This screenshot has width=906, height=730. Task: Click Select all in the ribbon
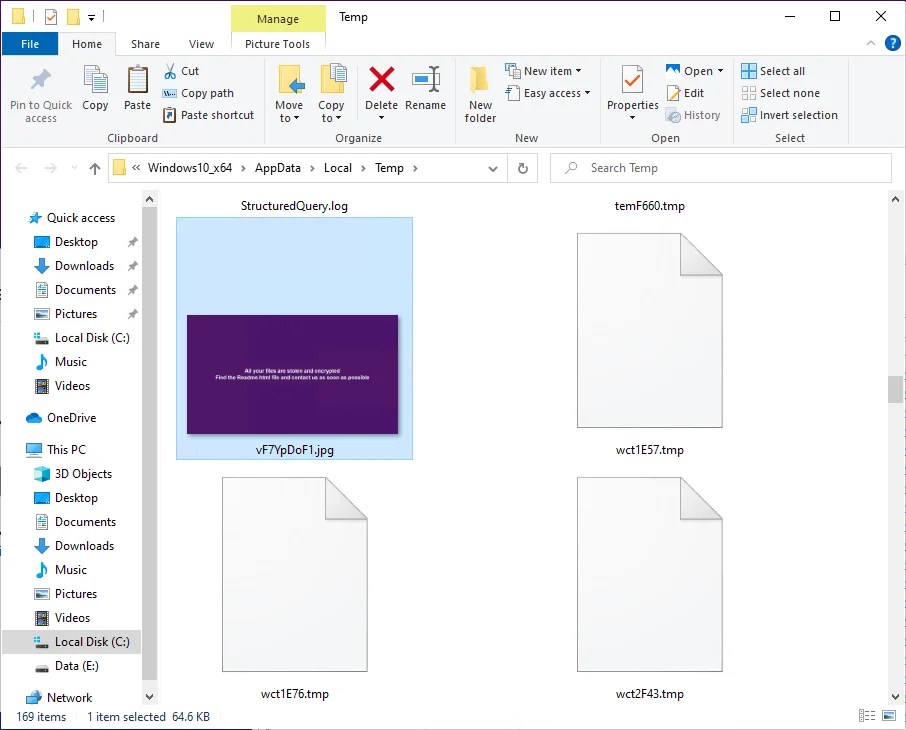click(773, 71)
